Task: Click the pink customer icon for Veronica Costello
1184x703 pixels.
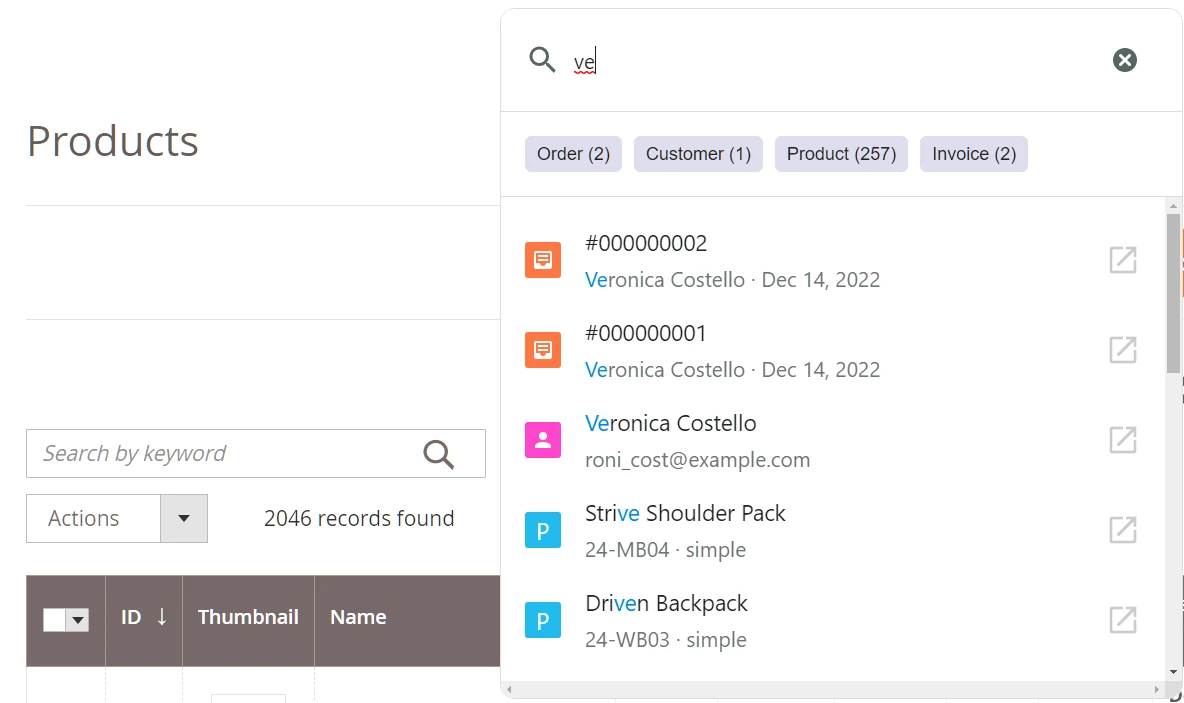Action: 543,440
